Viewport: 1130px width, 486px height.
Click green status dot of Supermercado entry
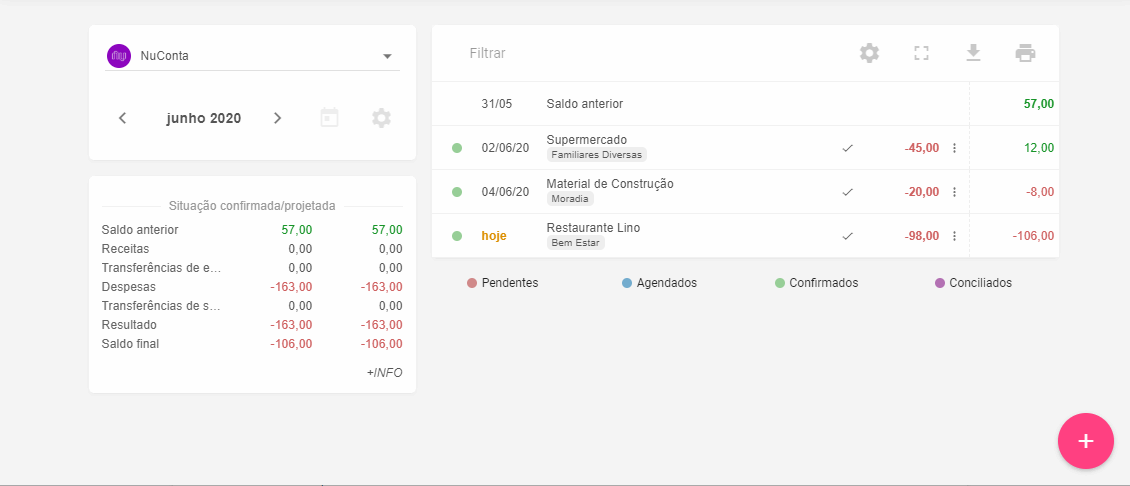(x=457, y=148)
